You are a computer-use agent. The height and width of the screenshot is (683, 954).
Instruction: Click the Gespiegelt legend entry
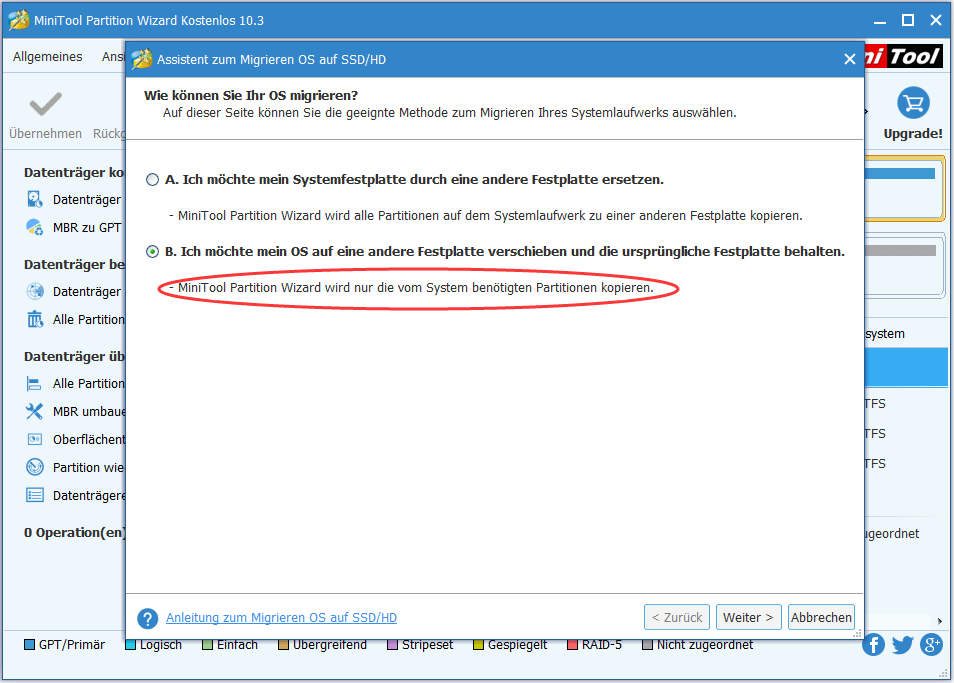pyautogui.click(x=510, y=645)
